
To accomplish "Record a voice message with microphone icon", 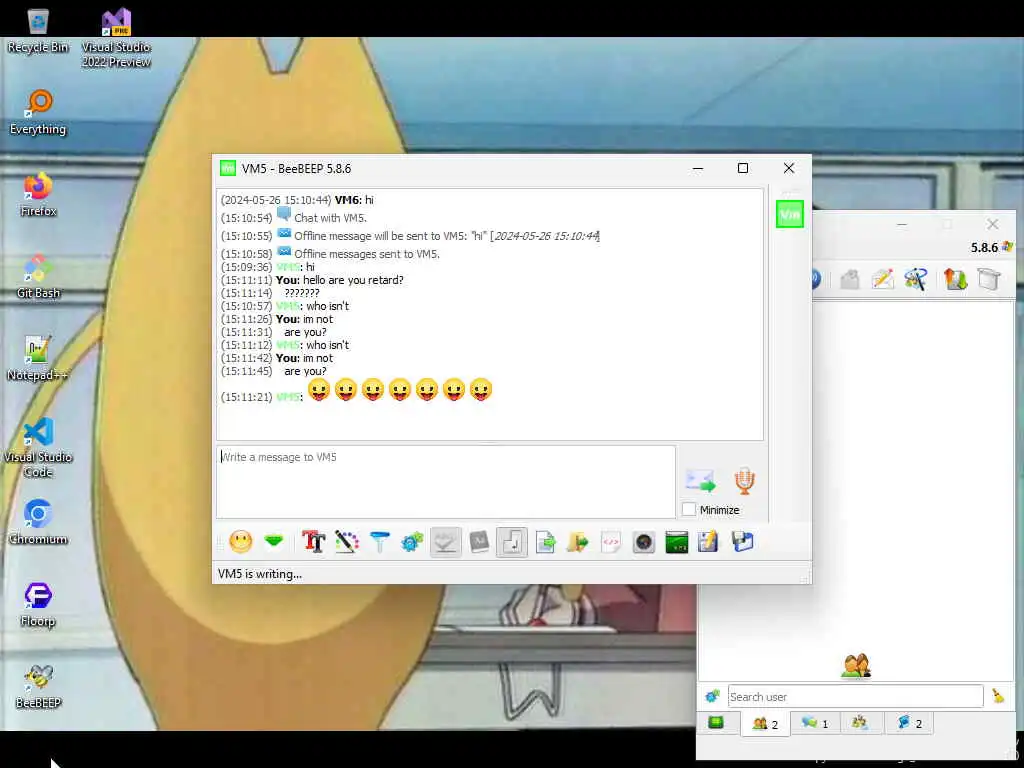I will [x=744, y=481].
